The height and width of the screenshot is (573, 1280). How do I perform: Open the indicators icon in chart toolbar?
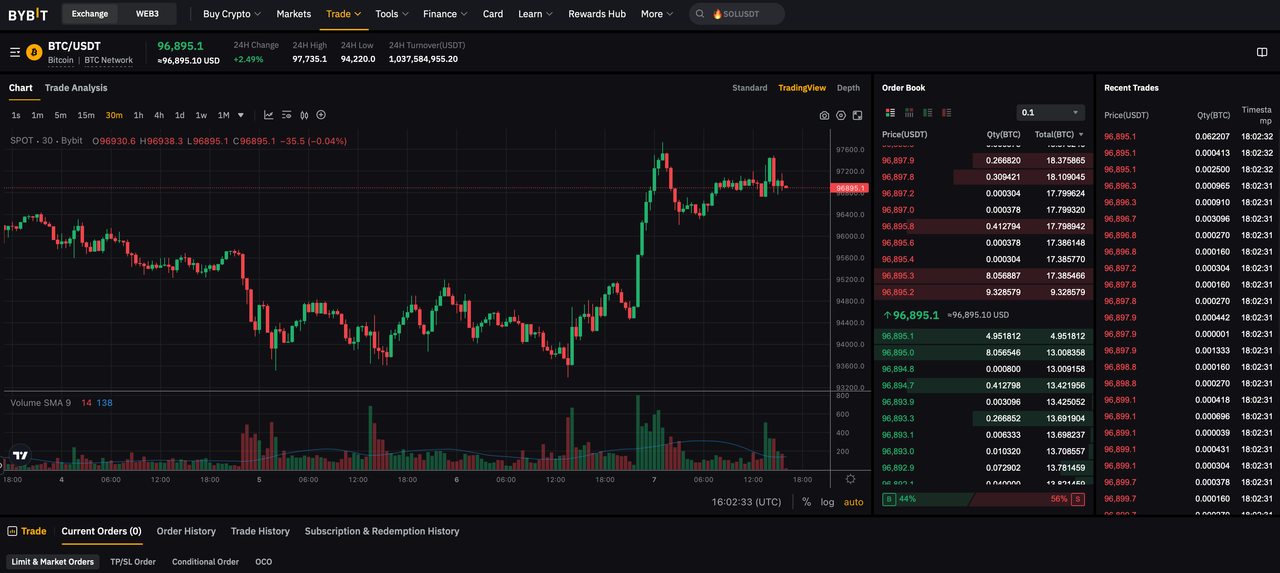point(286,115)
